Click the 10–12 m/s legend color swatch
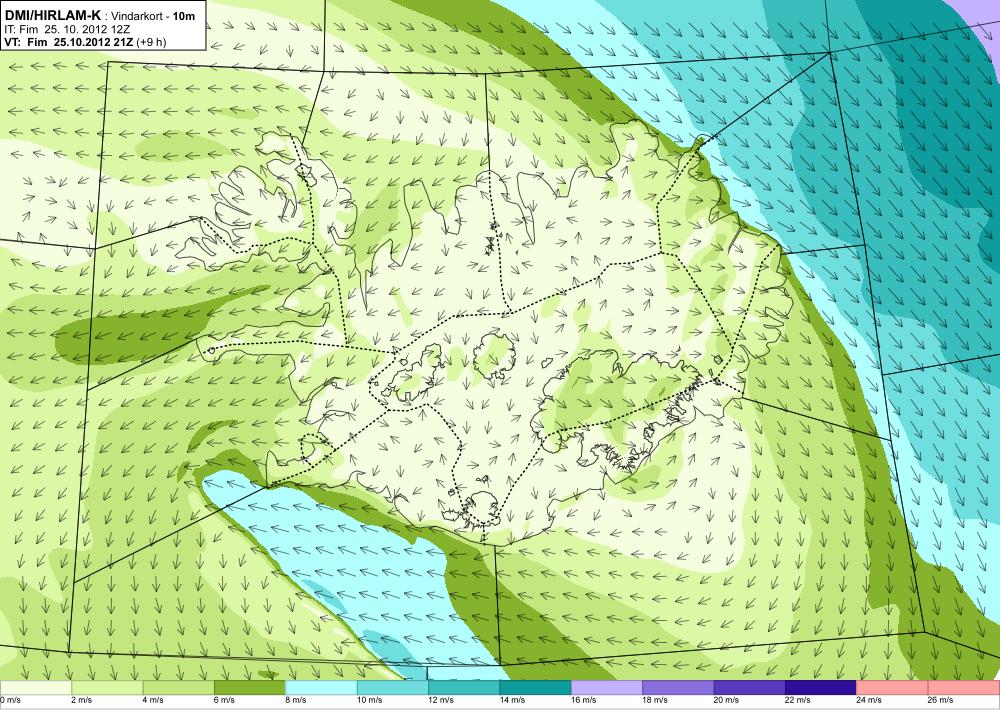This screenshot has width=1000, height=710. (393, 688)
